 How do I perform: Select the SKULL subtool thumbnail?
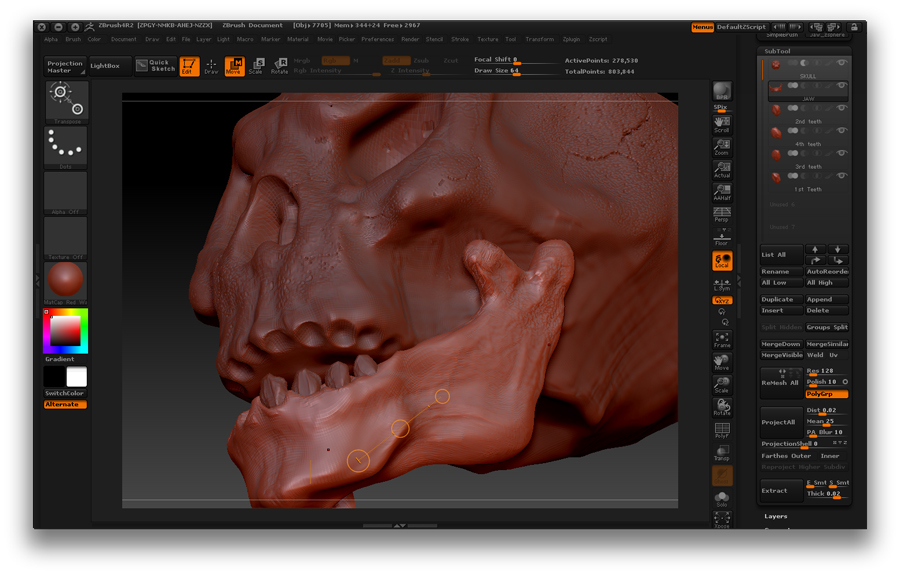[776, 65]
